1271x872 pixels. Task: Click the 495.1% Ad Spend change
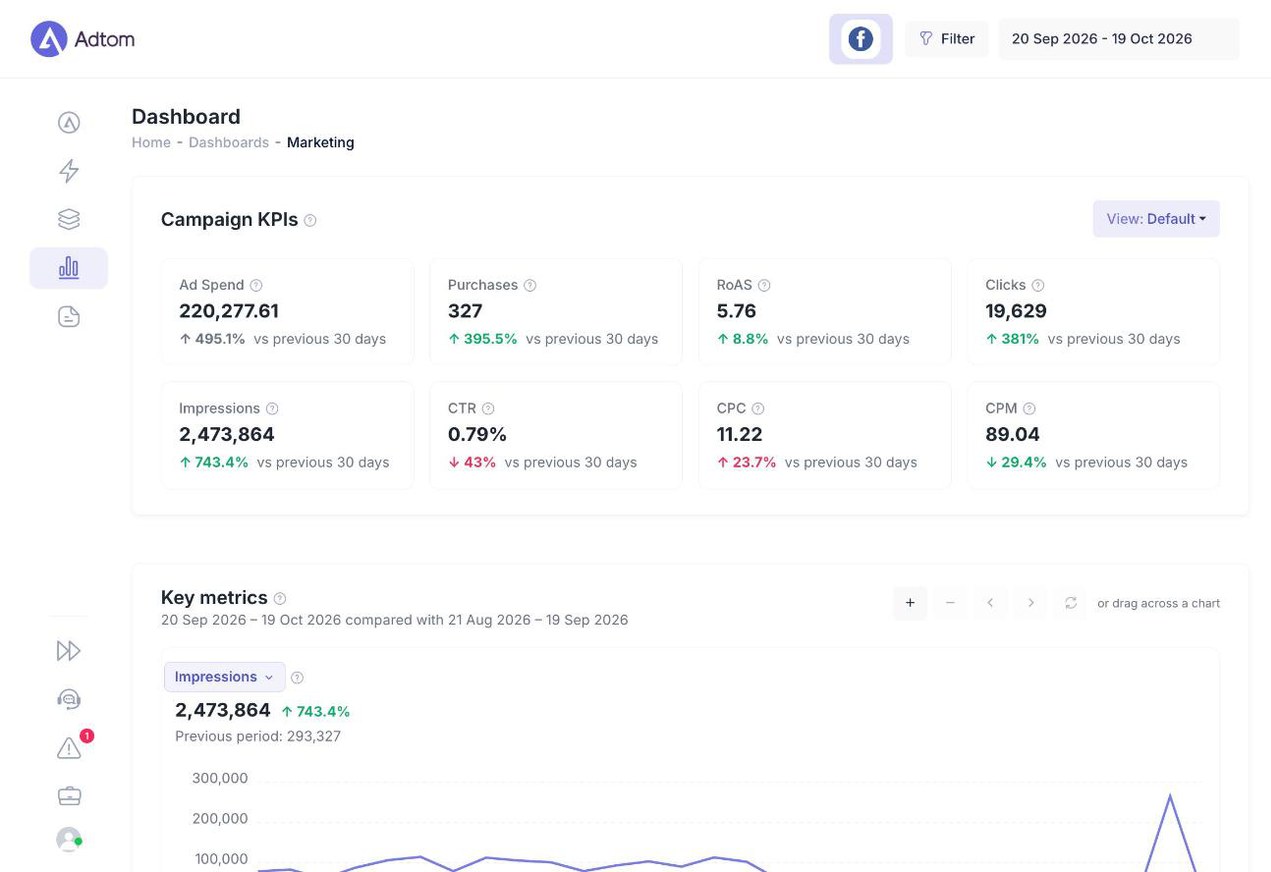(x=212, y=339)
